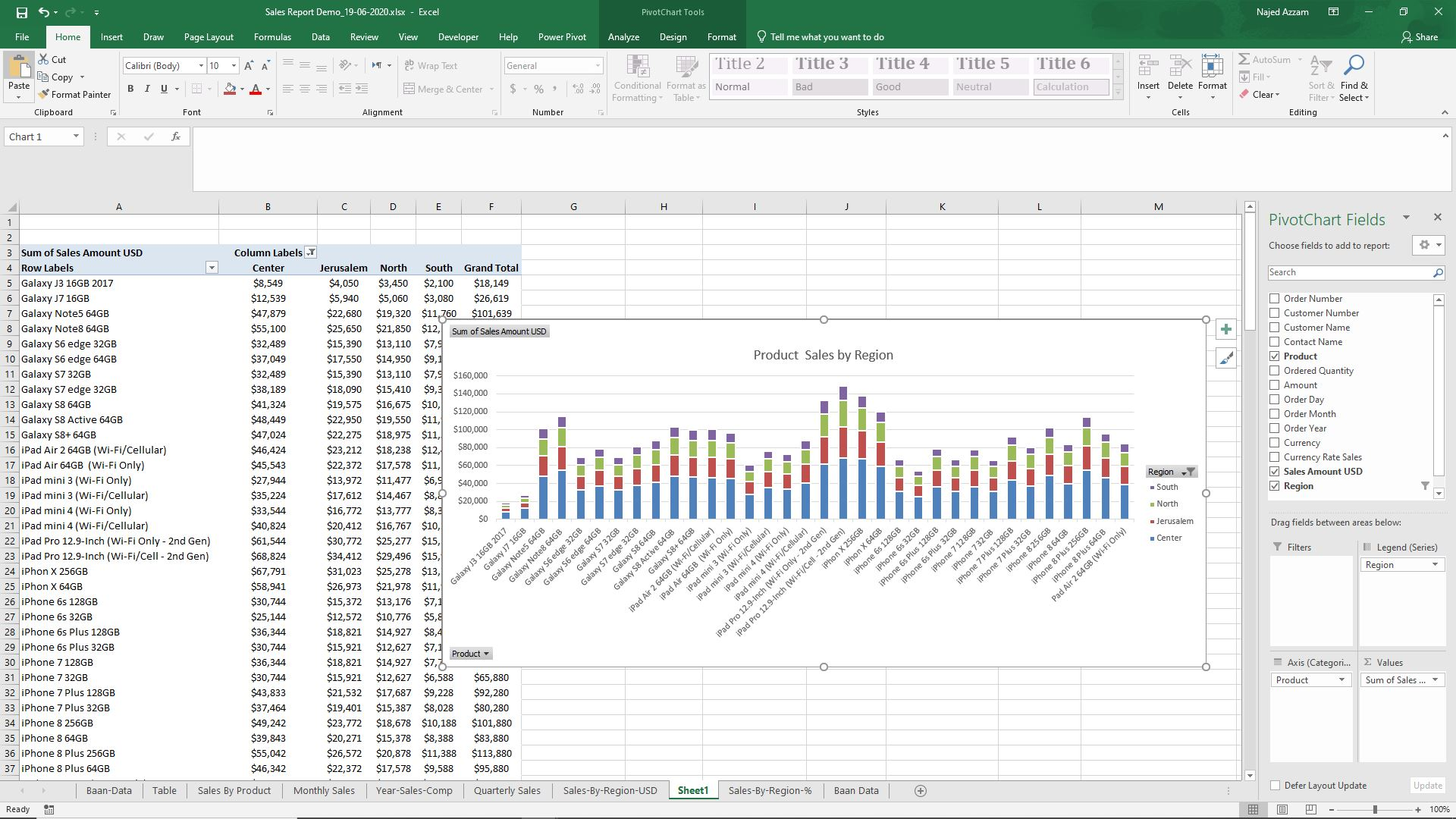Click the font color A swatch
Image resolution: width=1456 pixels, height=819 pixels.
tap(256, 89)
